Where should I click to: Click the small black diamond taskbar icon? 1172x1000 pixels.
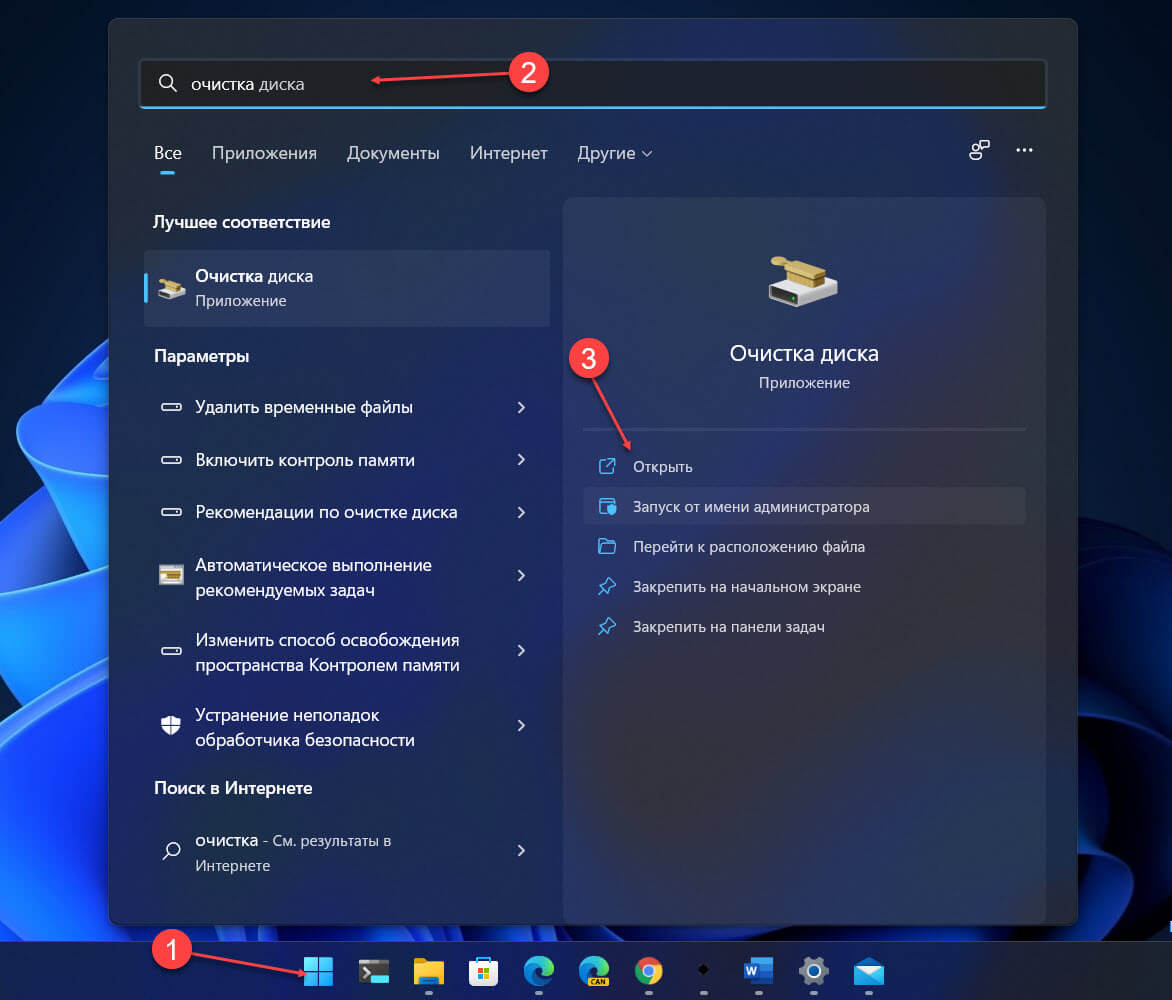point(703,970)
